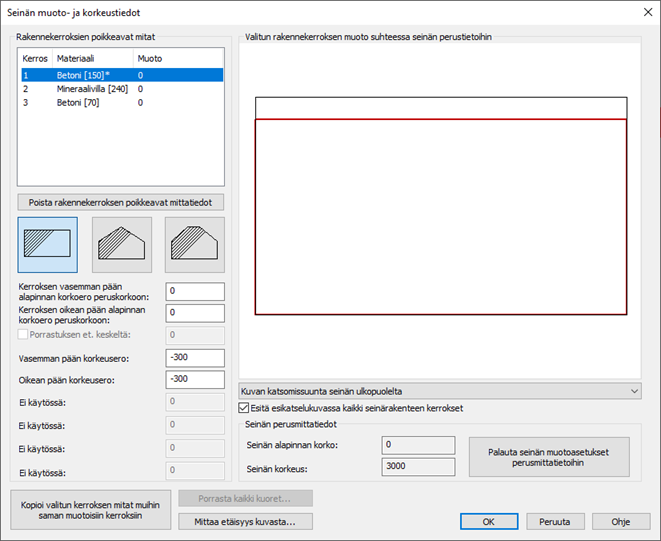This screenshot has width=661, height=541.
Task: Click the 'Vasemman pään korkeusero' input field
Action: pyautogui.click(x=194, y=358)
